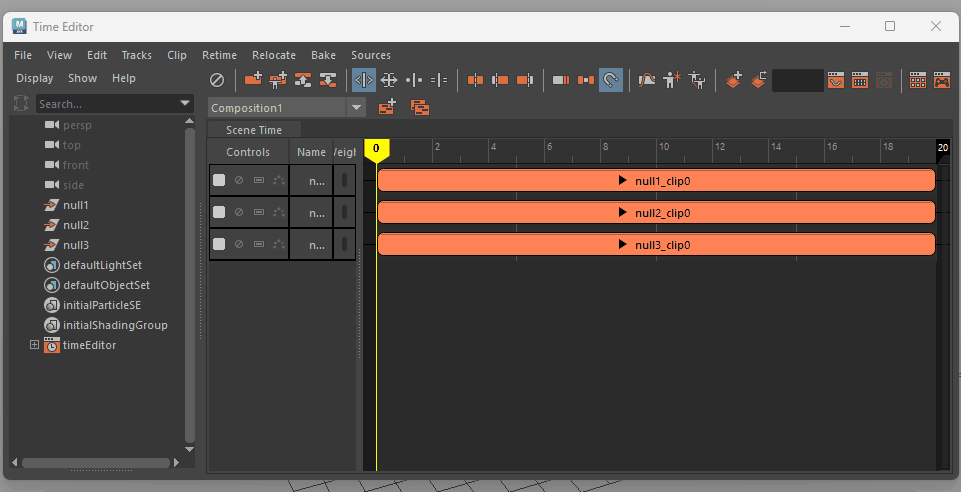Mute the third track (null3_clip0 row)
961x492 pixels.
tap(239, 244)
